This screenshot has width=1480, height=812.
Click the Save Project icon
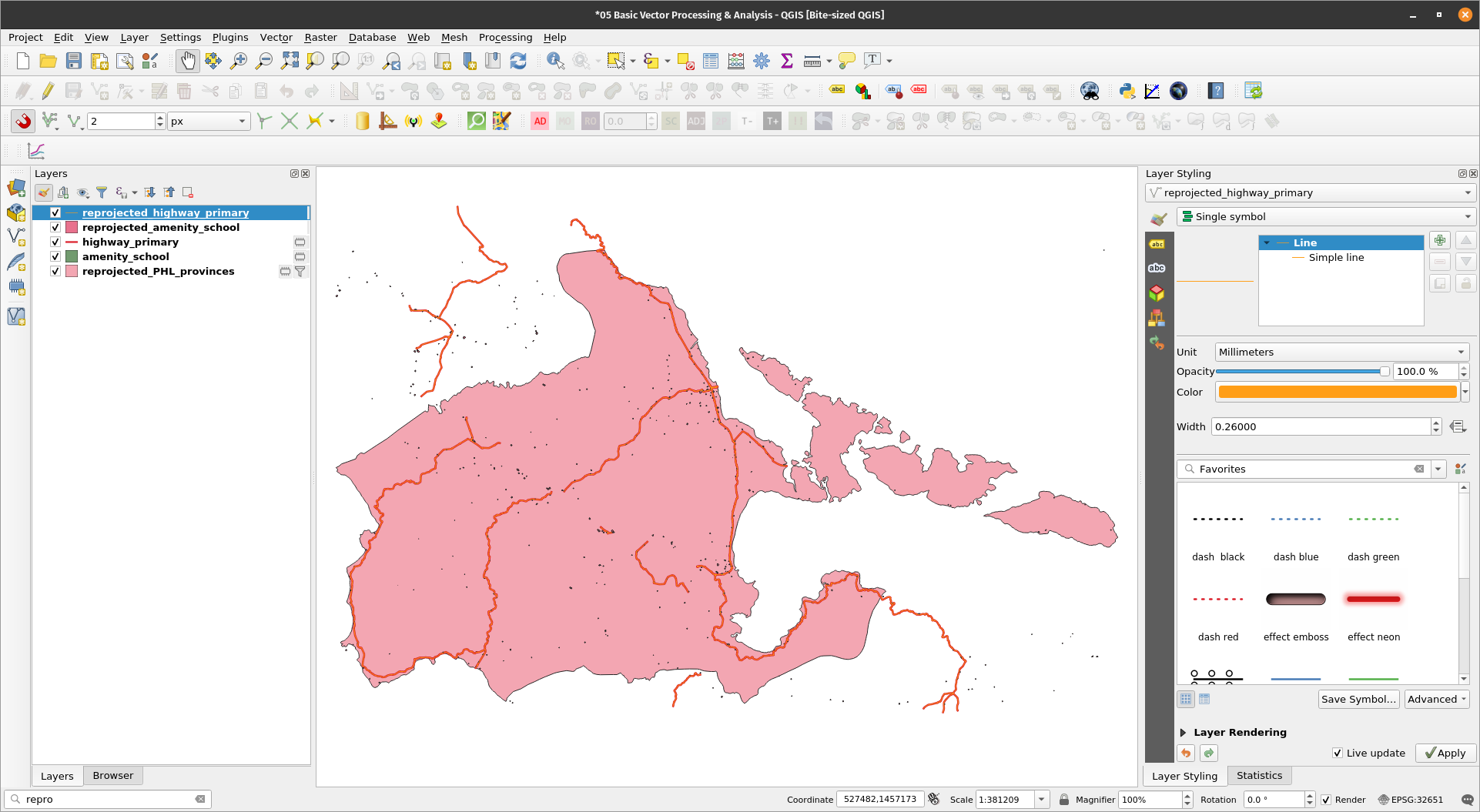click(73, 61)
